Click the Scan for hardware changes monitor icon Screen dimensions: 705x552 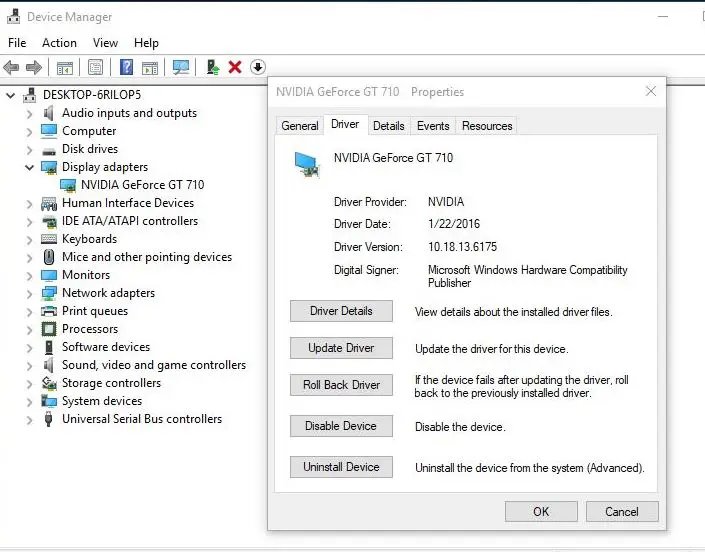tap(181, 67)
